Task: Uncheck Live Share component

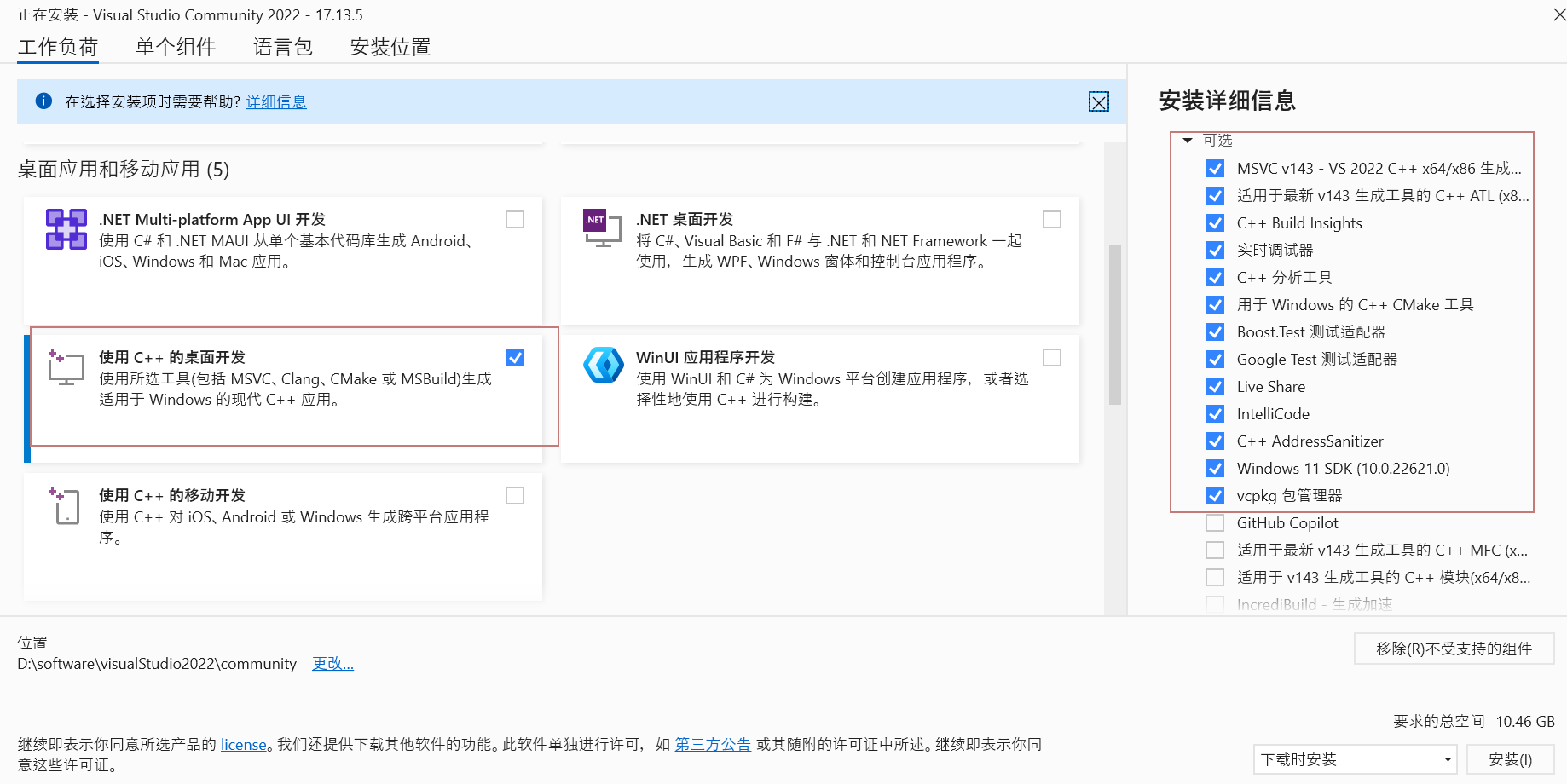Action: [x=1215, y=387]
